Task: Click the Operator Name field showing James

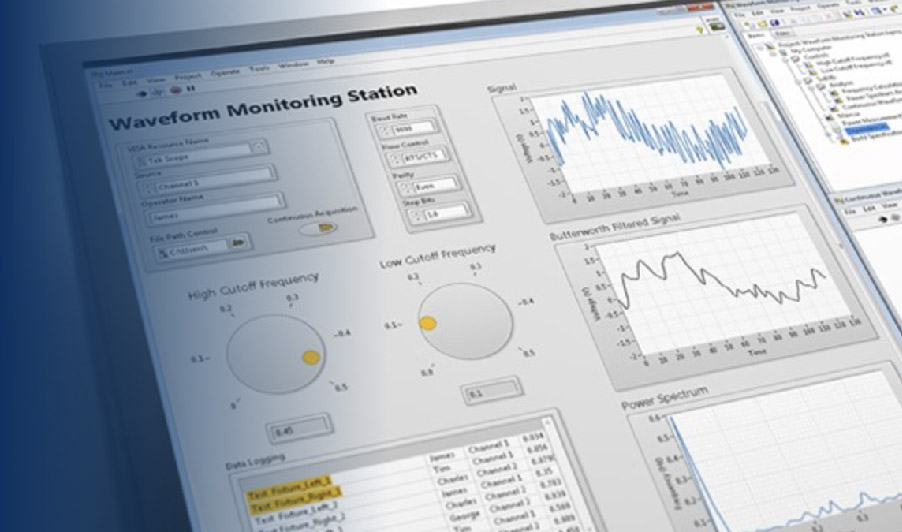Action: pos(215,209)
